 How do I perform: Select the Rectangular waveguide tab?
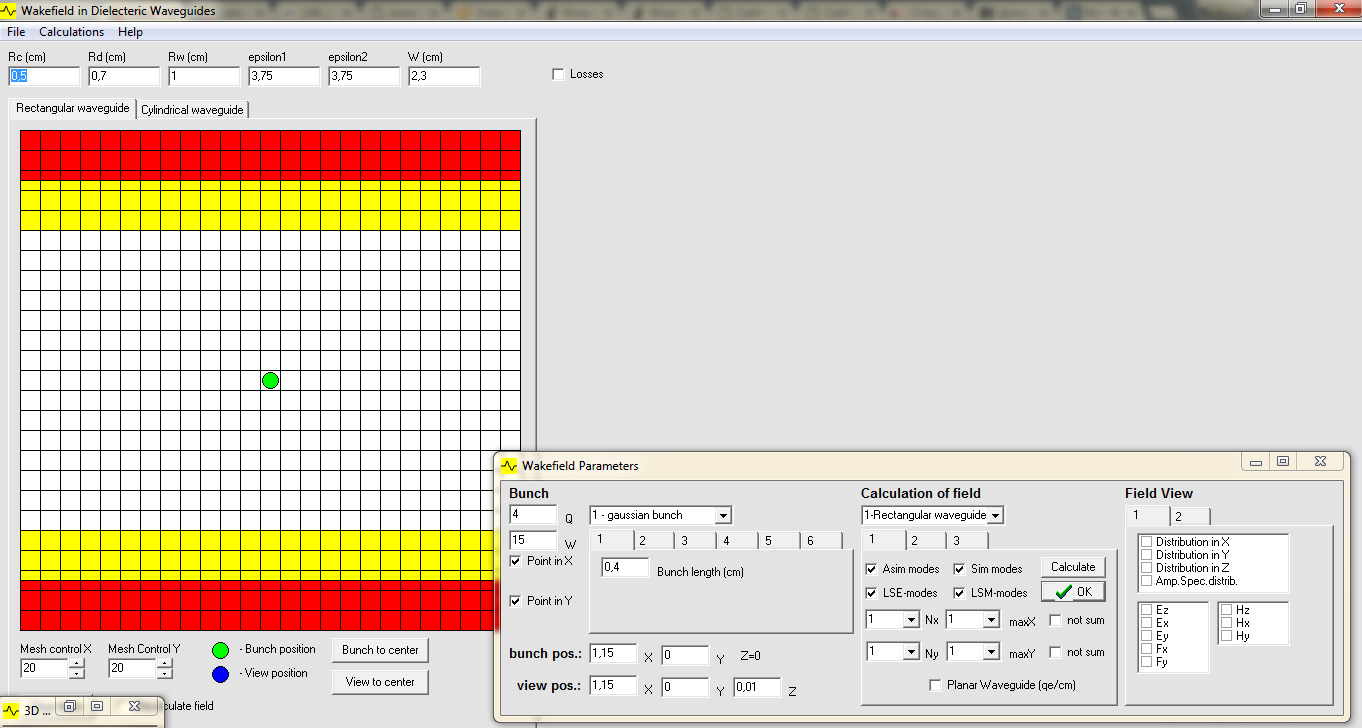(x=73, y=107)
